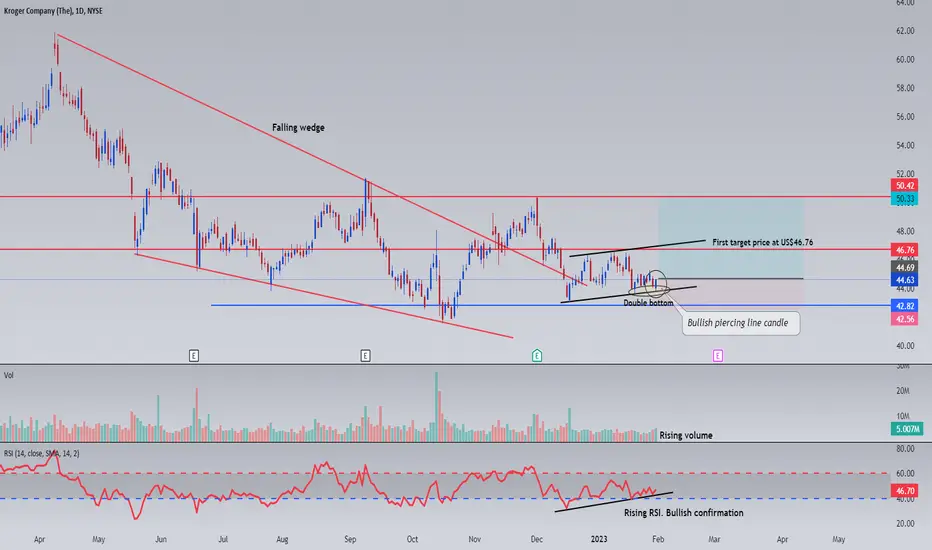Click the green earnings marker near December
The width and height of the screenshot is (932, 550).
pos(537,356)
